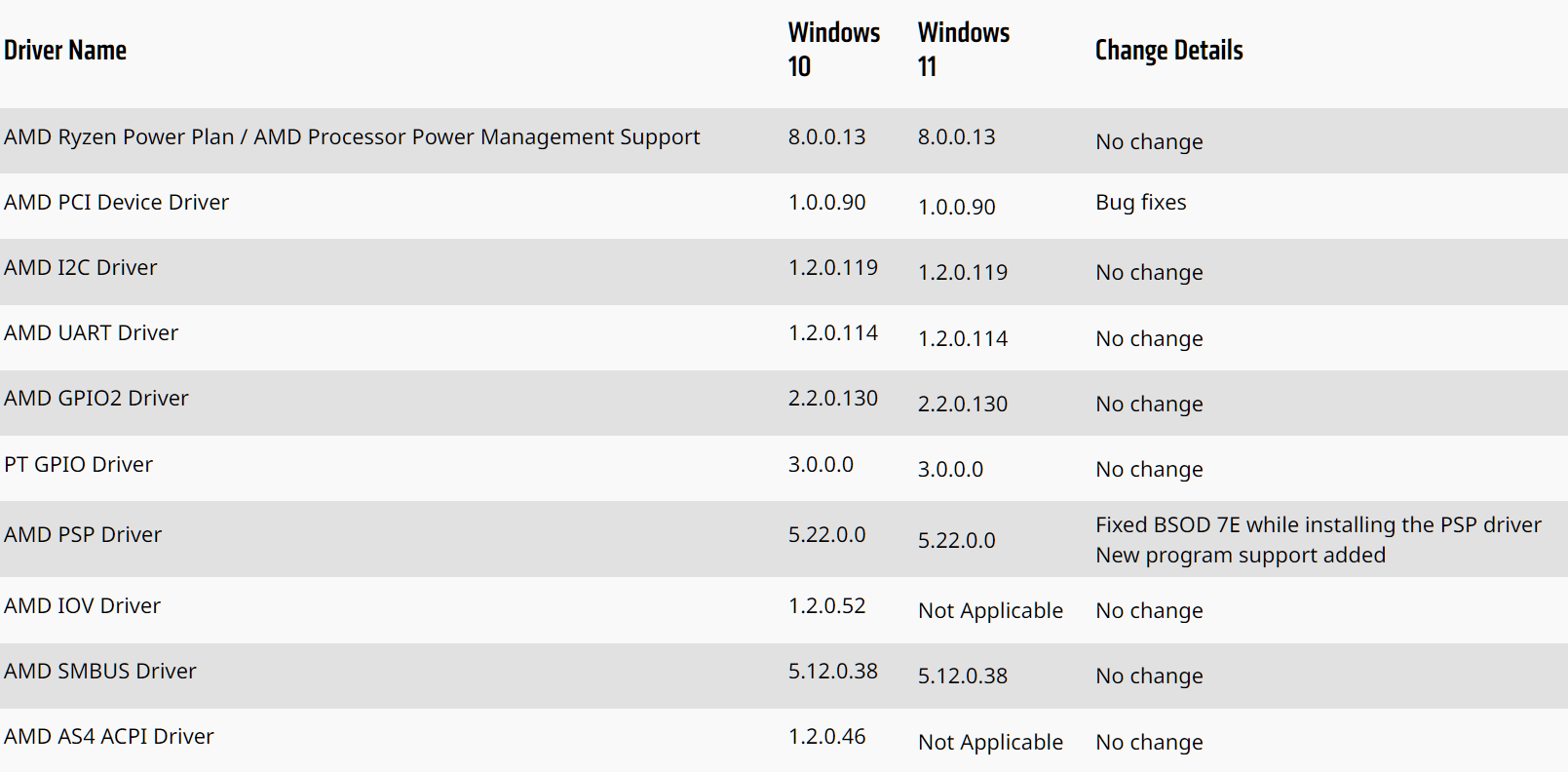Click the Change Details column header
The height and width of the screenshot is (772, 1568).
coord(1168,51)
